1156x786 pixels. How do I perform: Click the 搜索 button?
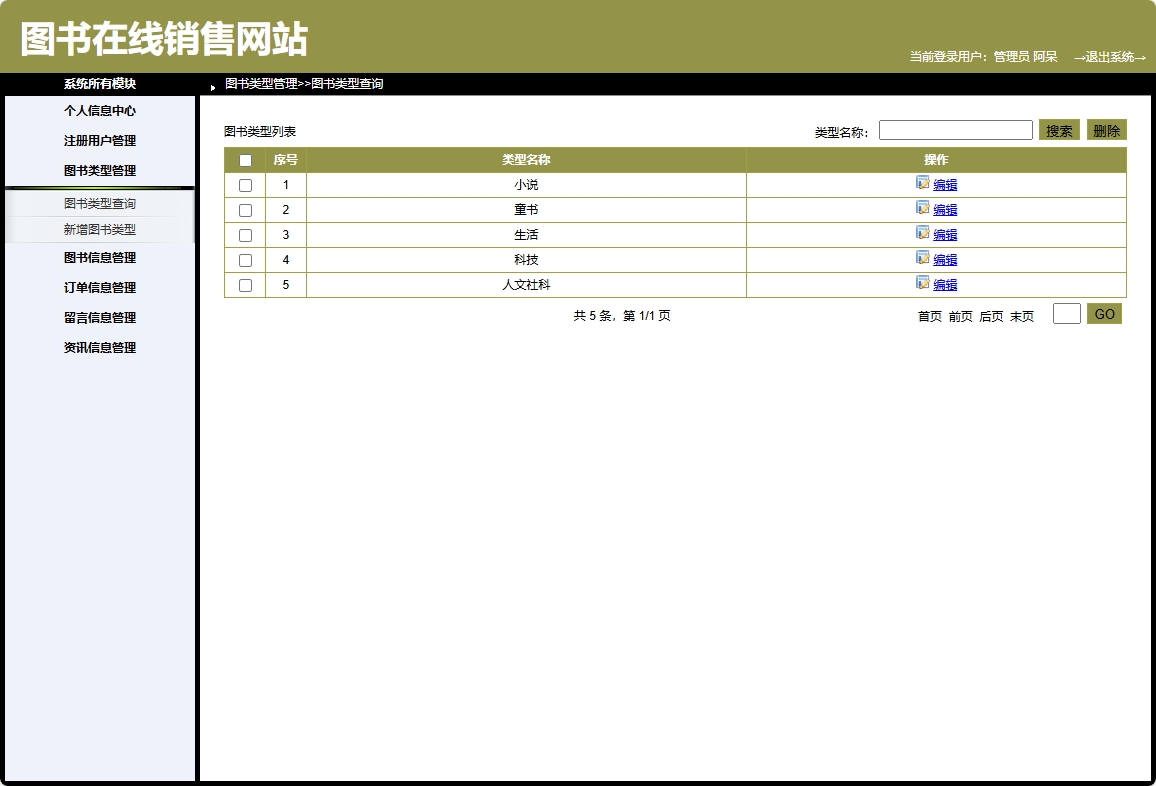pyautogui.click(x=1059, y=129)
